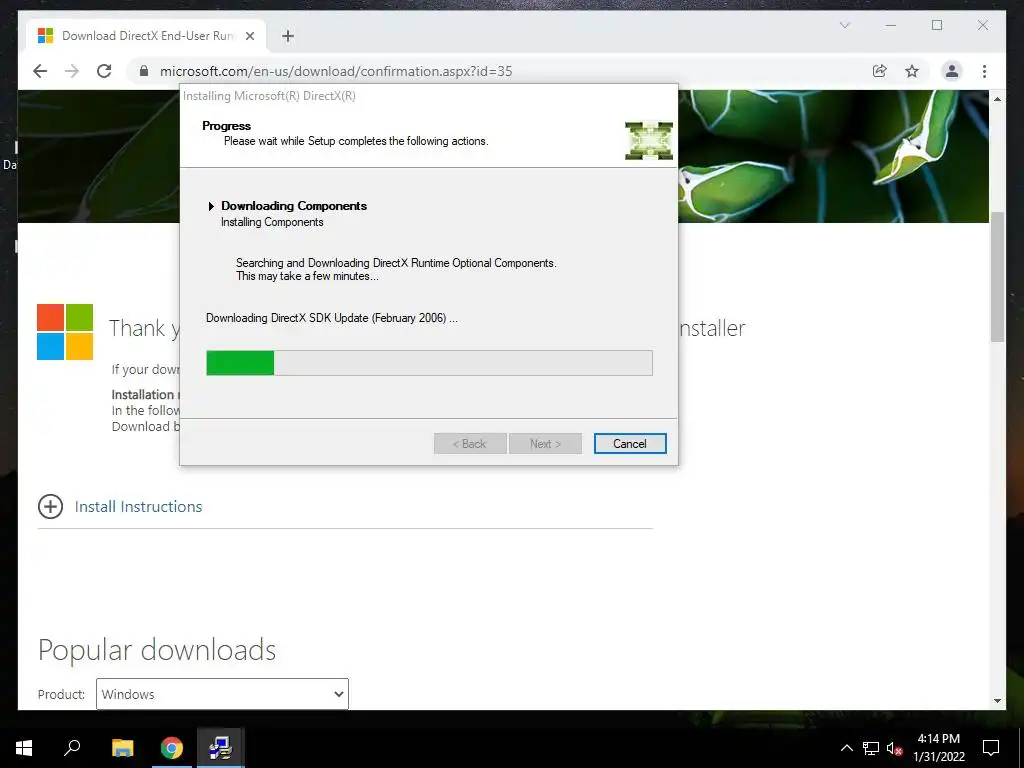
Task: Click 'Downloading Components' step text
Action: [294, 206]
